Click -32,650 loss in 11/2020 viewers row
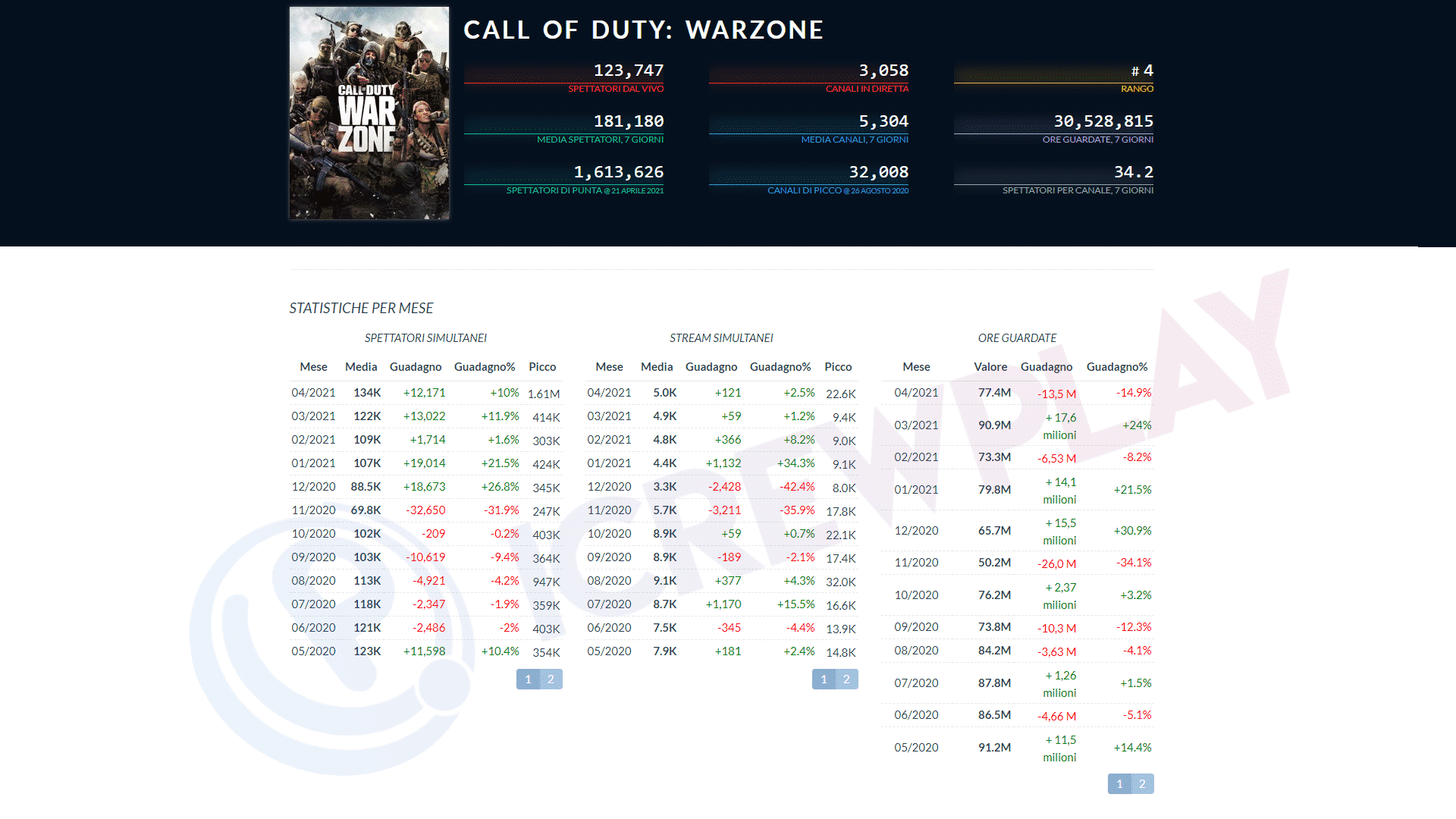Screen dimensions: 1456x819 coord(425,510)
